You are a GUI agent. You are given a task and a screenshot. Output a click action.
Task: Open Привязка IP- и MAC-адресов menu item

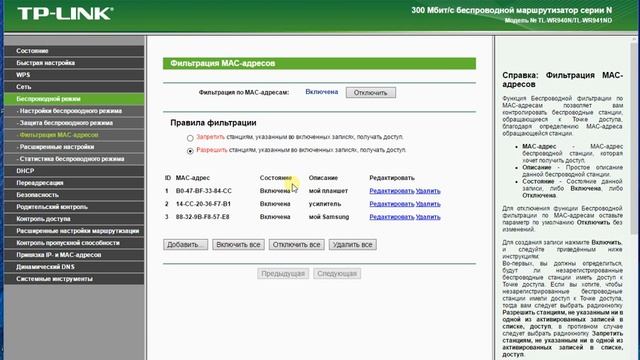pyautogui.click(x=74, y=255)
